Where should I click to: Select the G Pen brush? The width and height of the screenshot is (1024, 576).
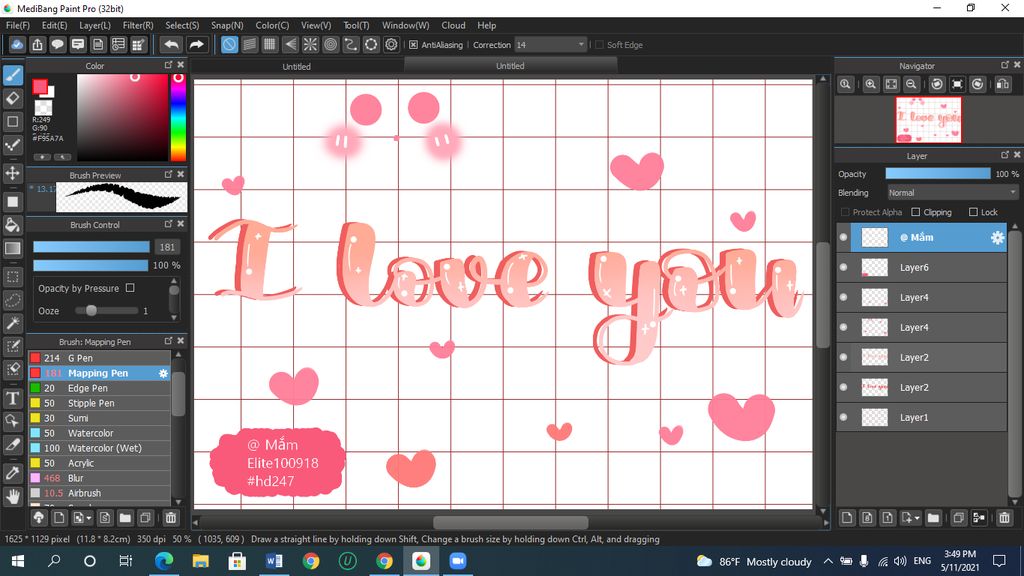(99, 358)
